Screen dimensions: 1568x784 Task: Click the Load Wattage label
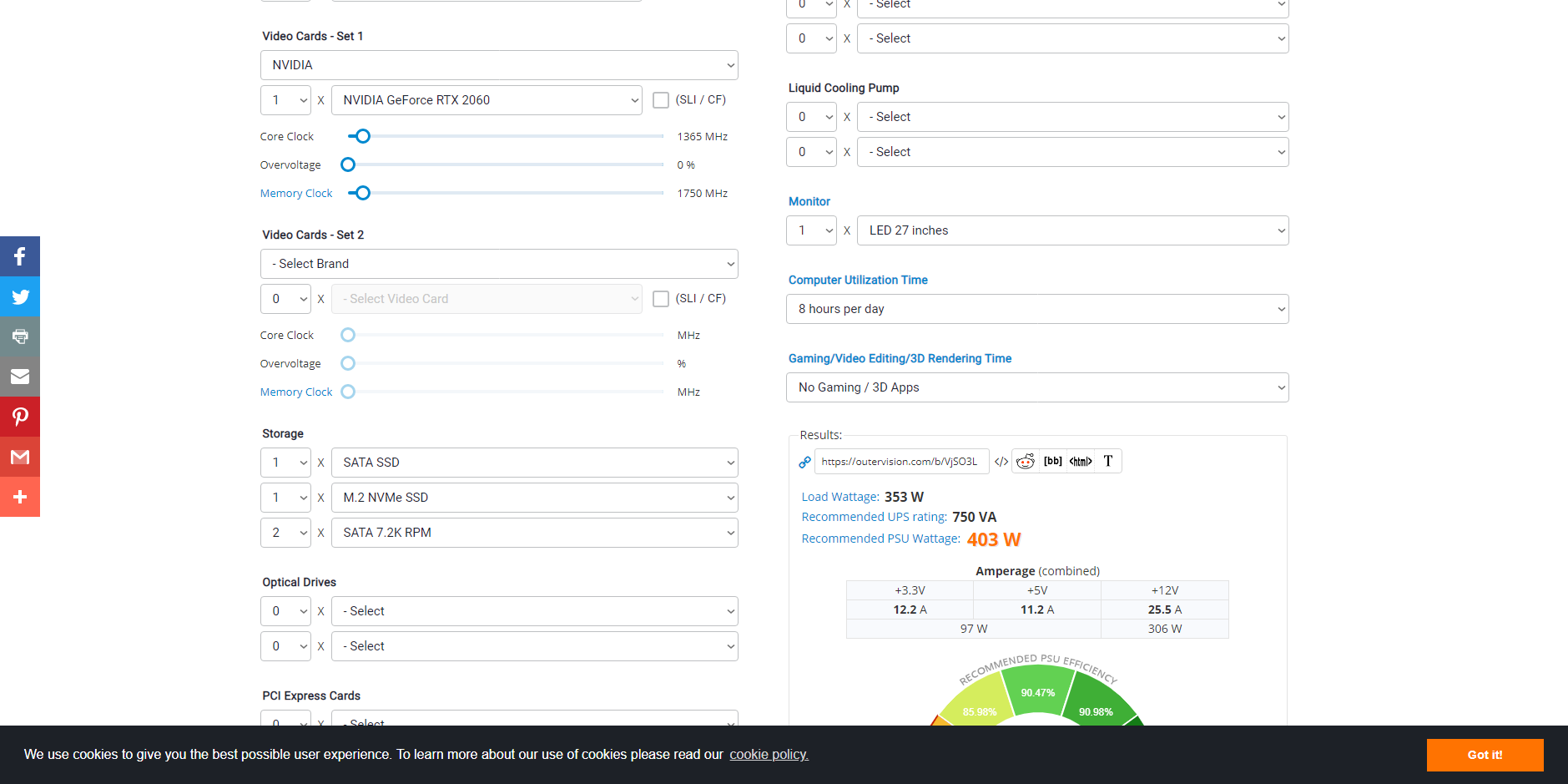[840, 497]
